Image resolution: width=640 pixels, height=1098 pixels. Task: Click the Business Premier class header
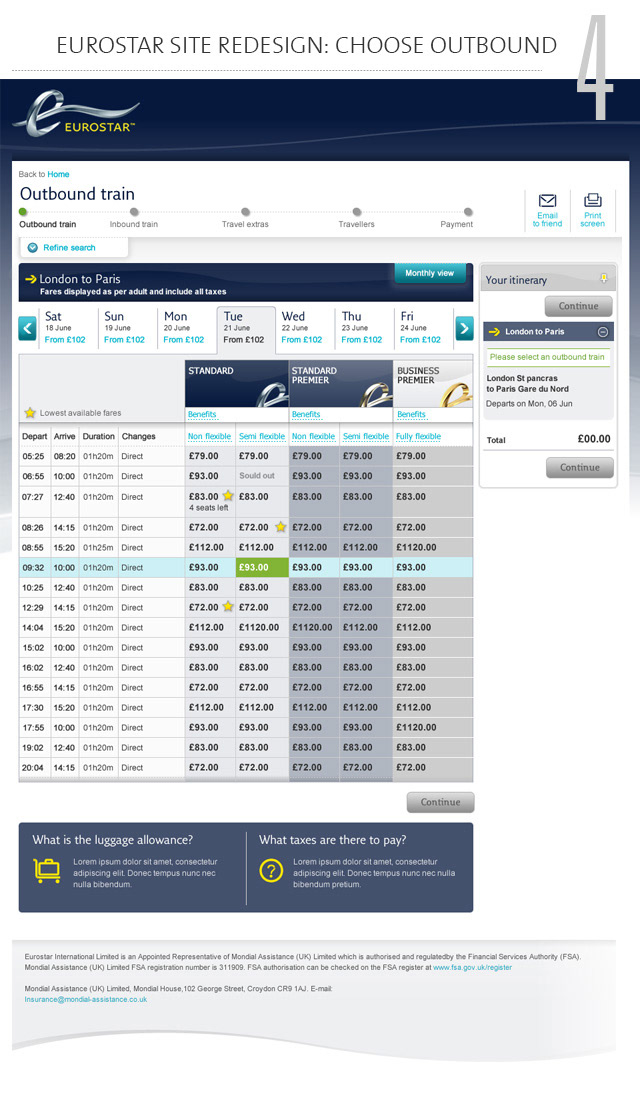(433, 384)
